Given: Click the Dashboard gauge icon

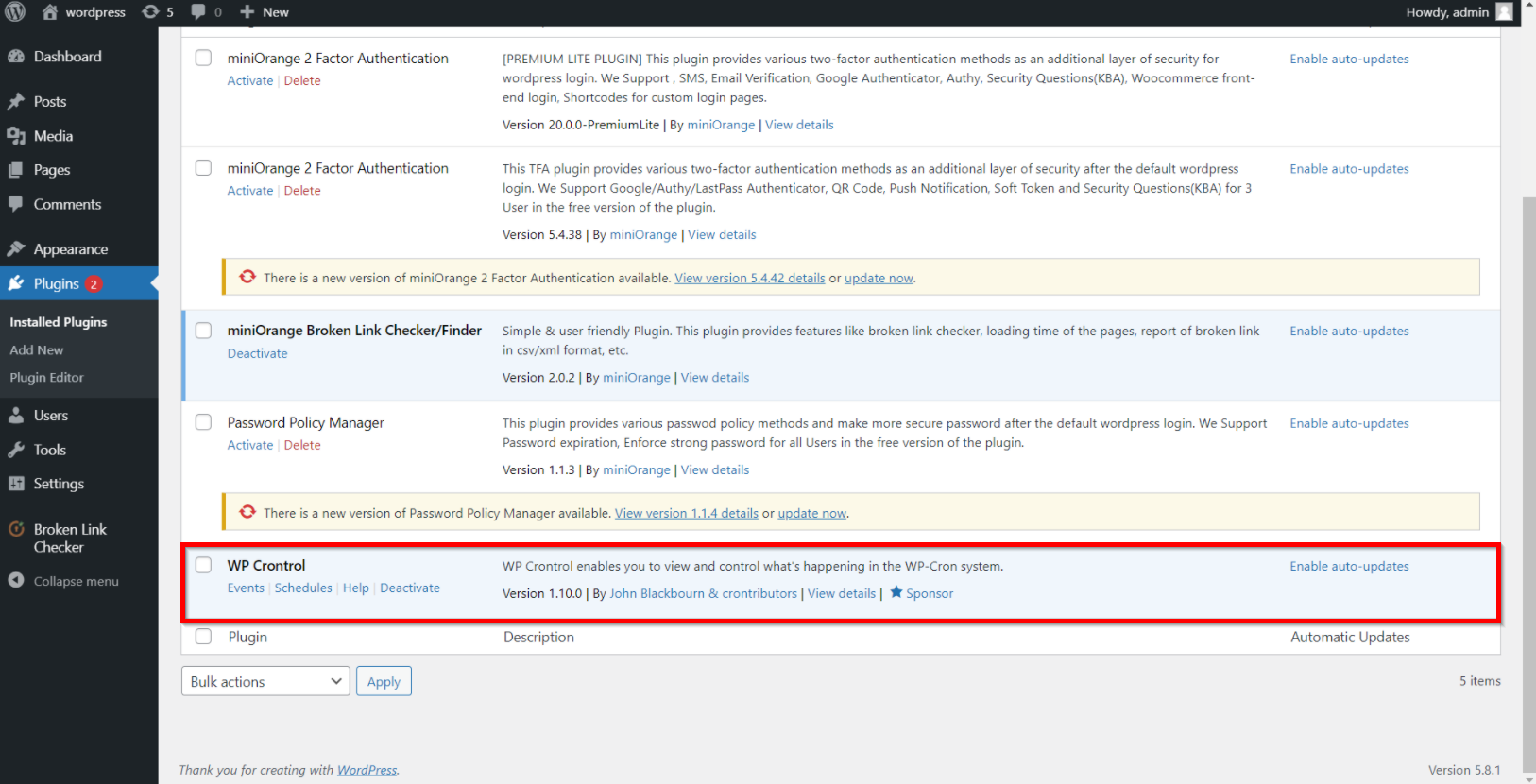Looking at the screenshot, I should (x=16, y=56).
